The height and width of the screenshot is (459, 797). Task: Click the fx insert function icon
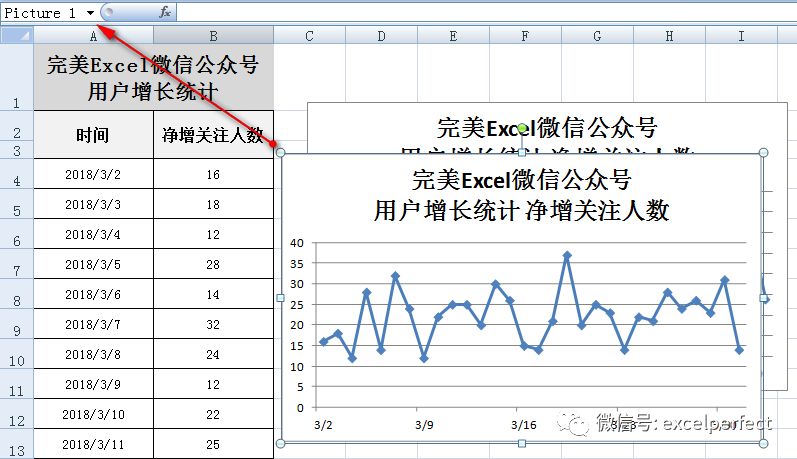[165, 12]
